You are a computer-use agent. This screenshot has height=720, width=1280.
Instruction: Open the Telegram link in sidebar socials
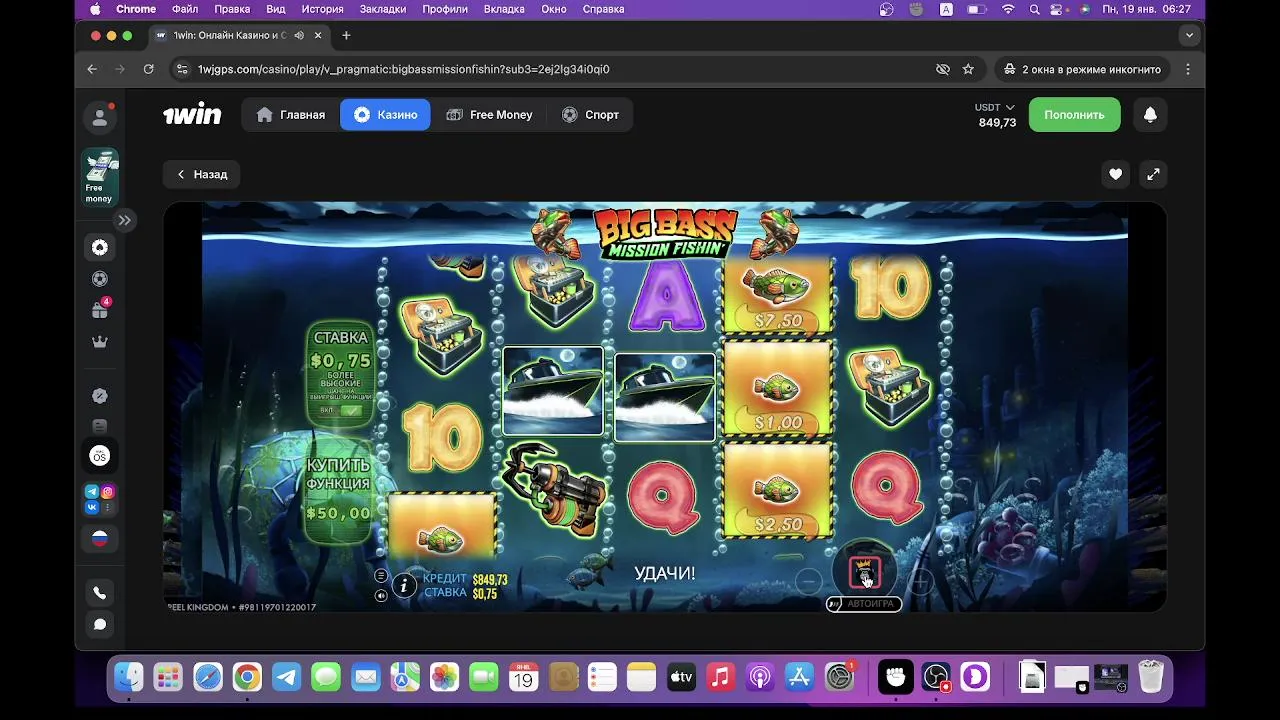pyautogui.click(x=92, y=491)
